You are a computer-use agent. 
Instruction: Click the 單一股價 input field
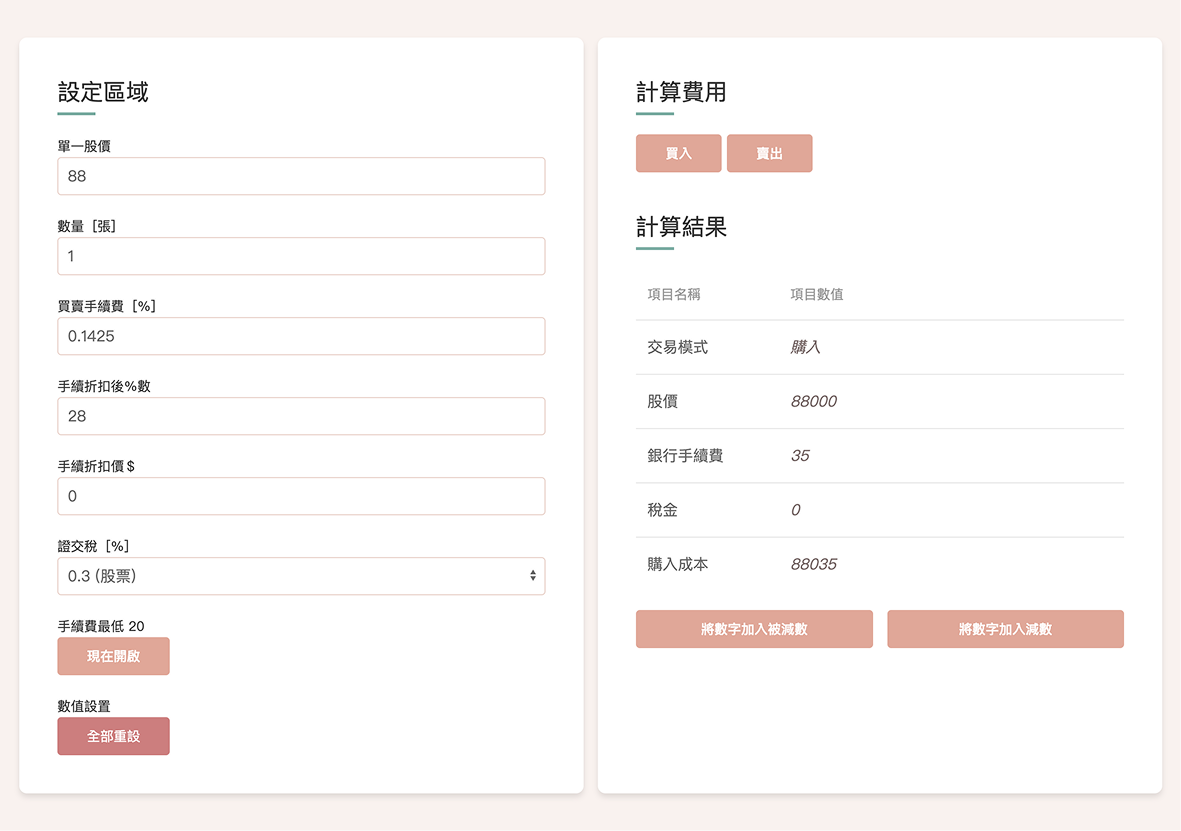[x=301, y=176]
